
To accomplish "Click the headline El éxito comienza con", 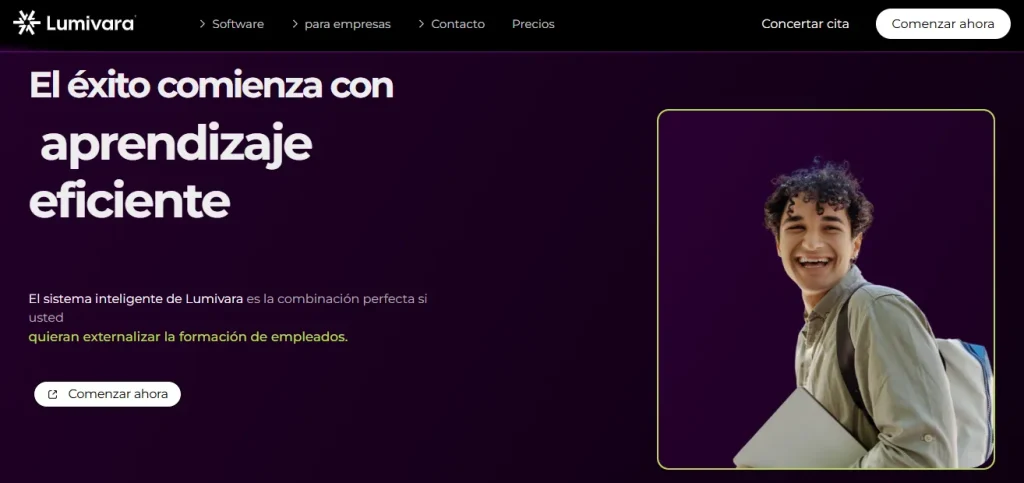I will [211, 86].
